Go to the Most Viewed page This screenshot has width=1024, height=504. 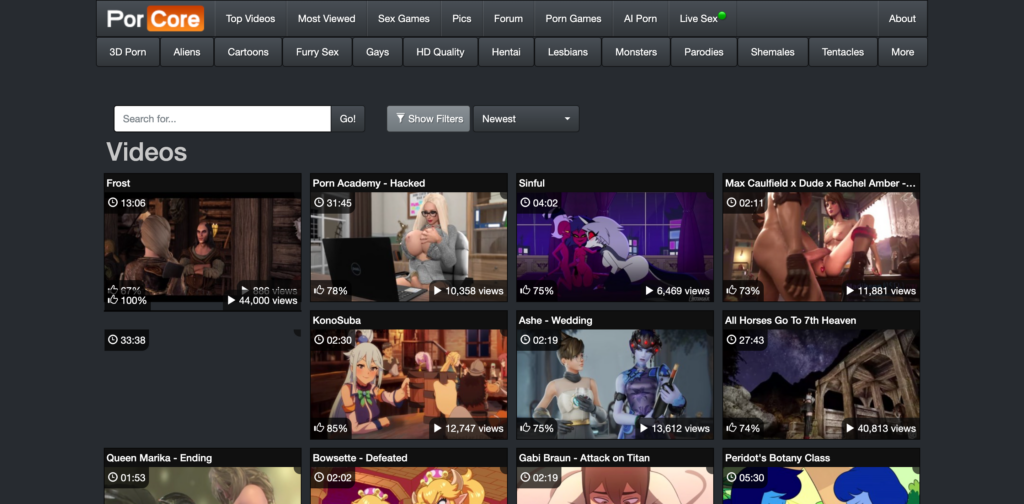click(x=327, y=18)
